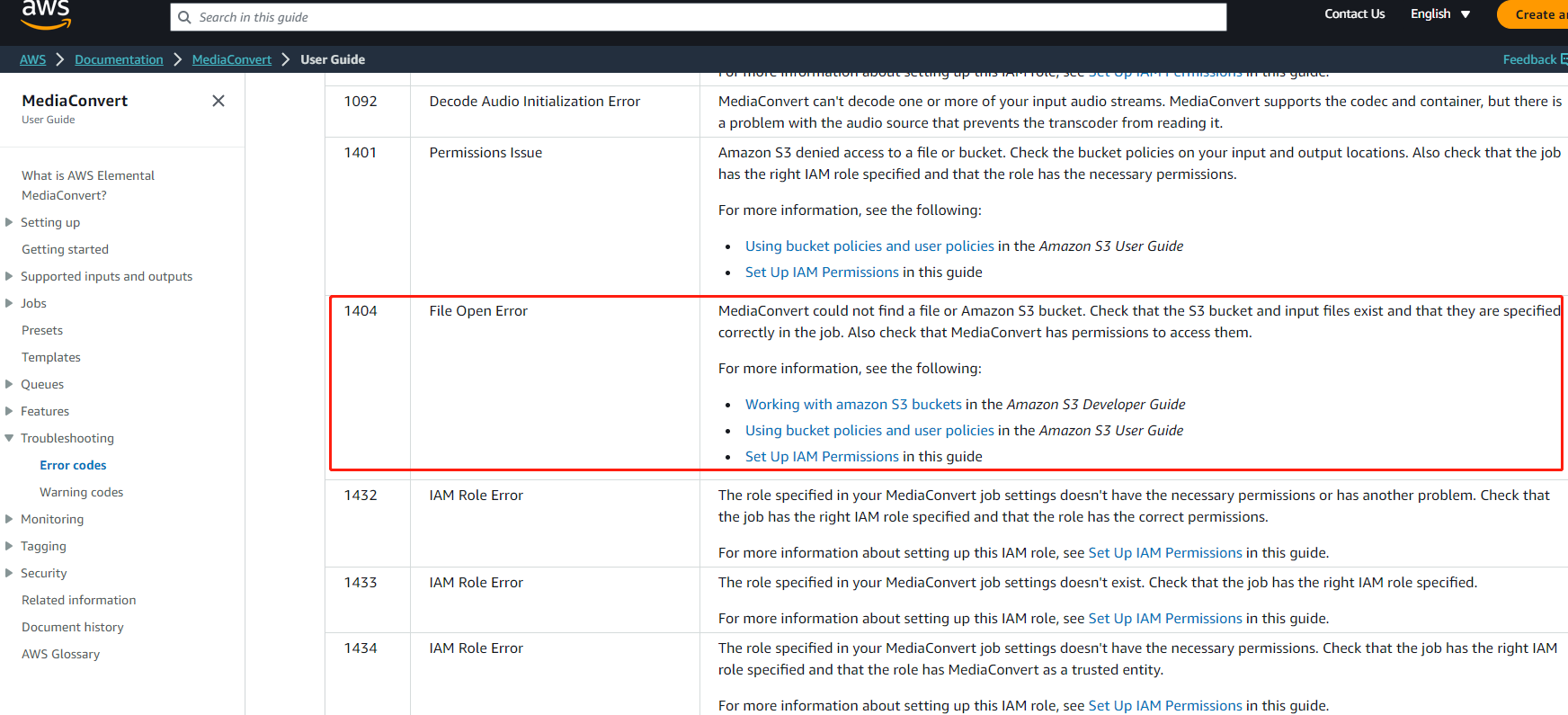The height and width of the screenshot is (715, 1568).
Task: Open the Feedback link
Action: 1535,59
